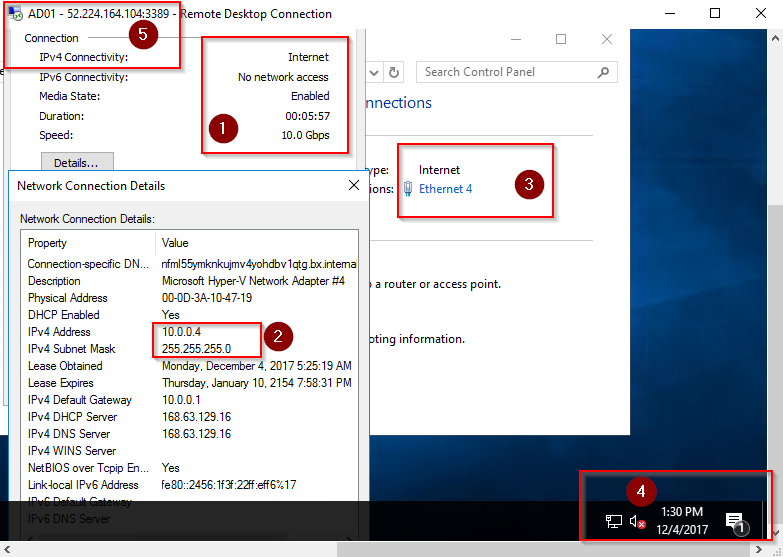Click the Property column header
Viewport: 783px width, 557px height.
tap(47, 243)
